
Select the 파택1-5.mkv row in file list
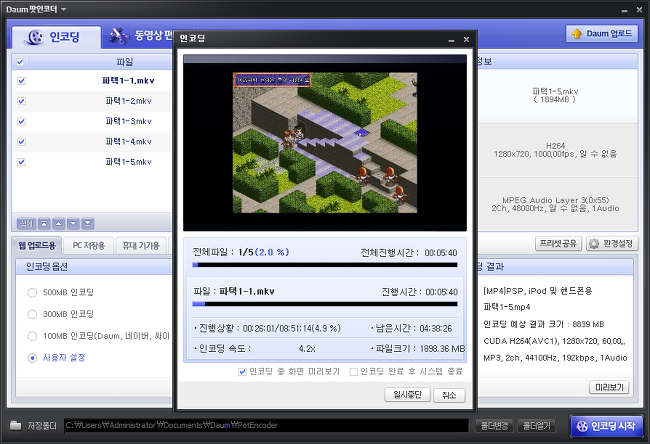click(92, 162)
